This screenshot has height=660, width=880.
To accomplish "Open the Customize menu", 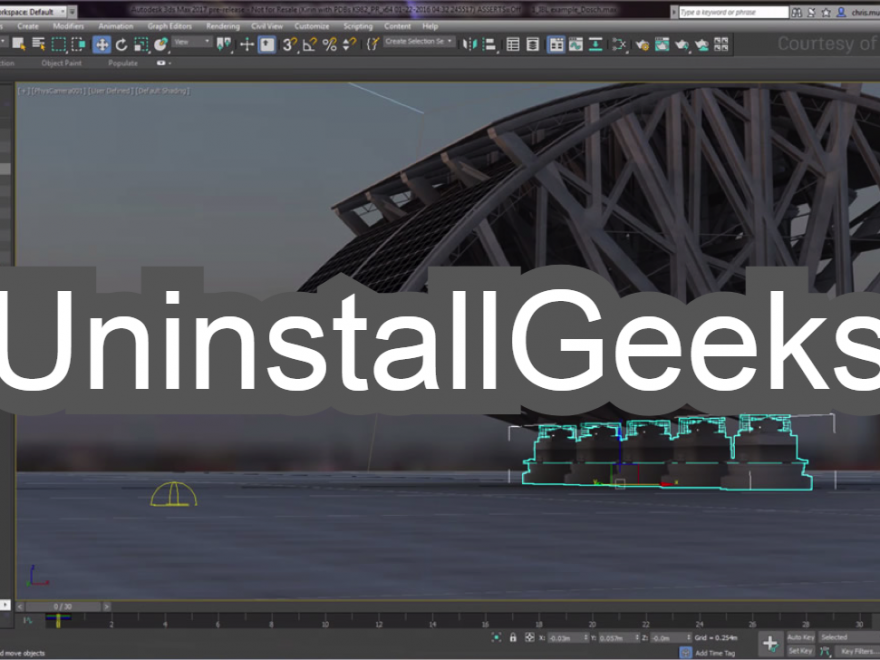I will click(x=311, y=26).
